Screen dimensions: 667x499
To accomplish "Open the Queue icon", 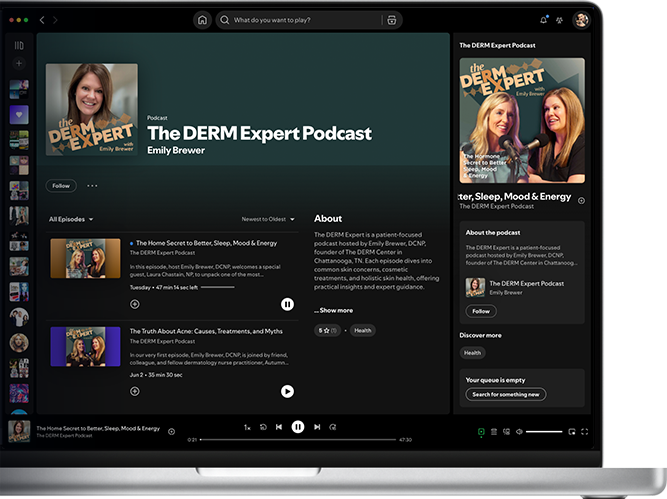I will click(493, 432).
